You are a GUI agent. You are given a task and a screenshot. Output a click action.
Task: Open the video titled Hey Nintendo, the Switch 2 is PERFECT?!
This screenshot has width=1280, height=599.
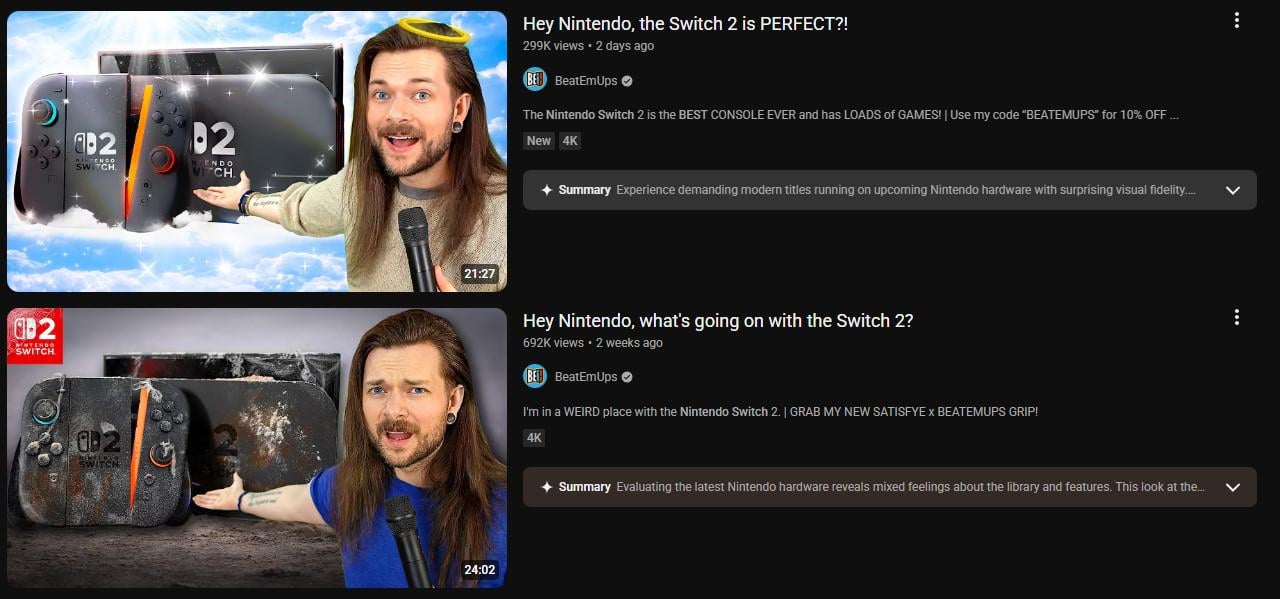point(686,23)
